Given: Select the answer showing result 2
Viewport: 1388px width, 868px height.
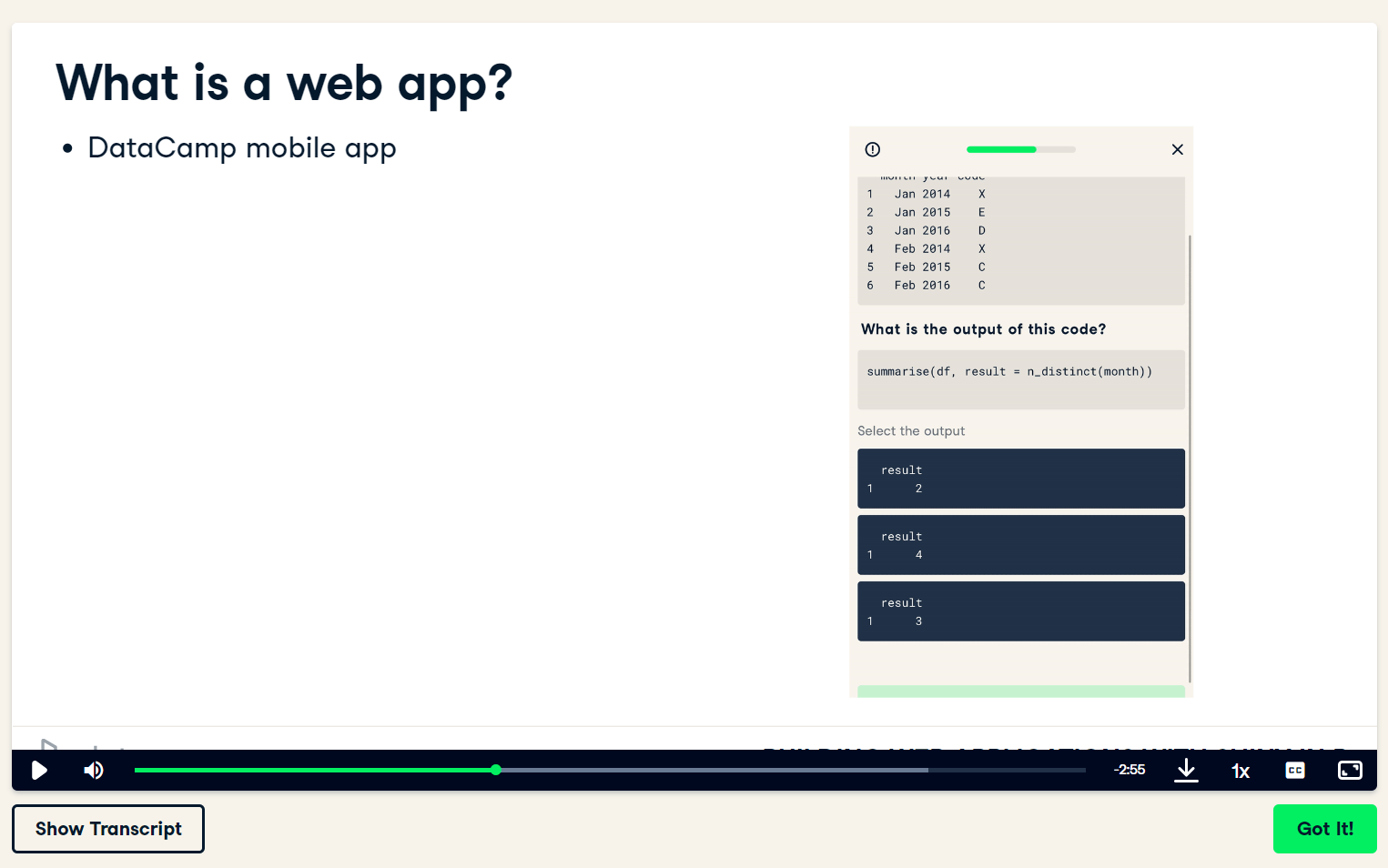Looking at the screenshot, I should [x=1021, y=479].
